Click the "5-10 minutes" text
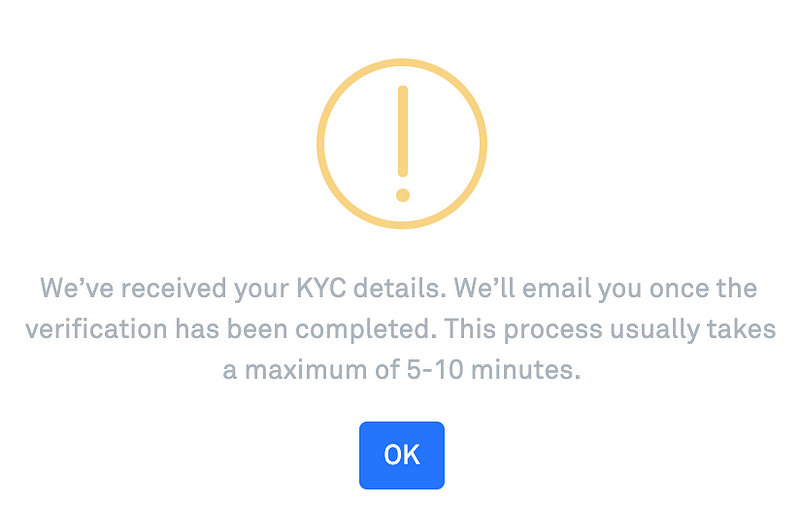Image resolution: width=800 pixels, height=511 pixels. 493,370
